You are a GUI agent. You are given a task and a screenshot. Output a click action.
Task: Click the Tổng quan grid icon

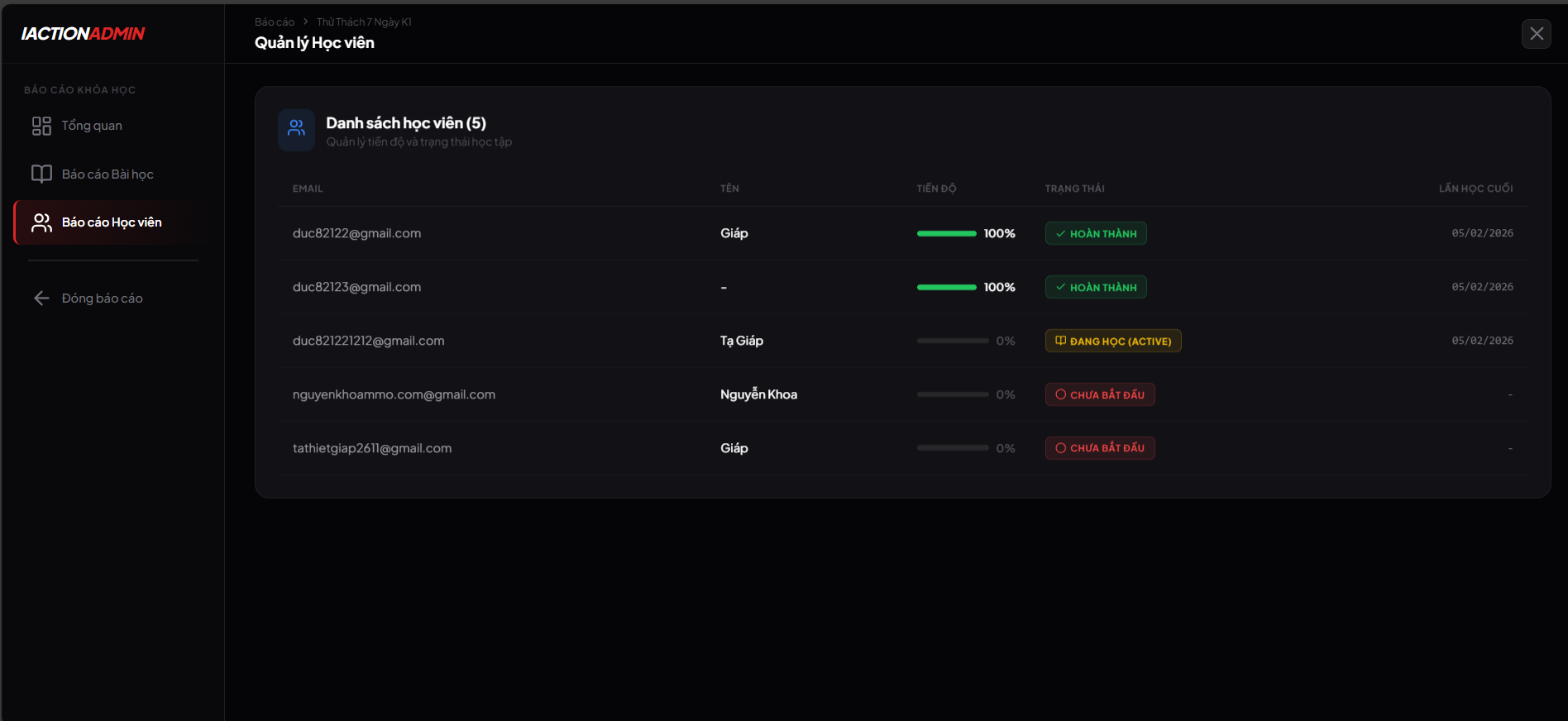click(41, 126)
